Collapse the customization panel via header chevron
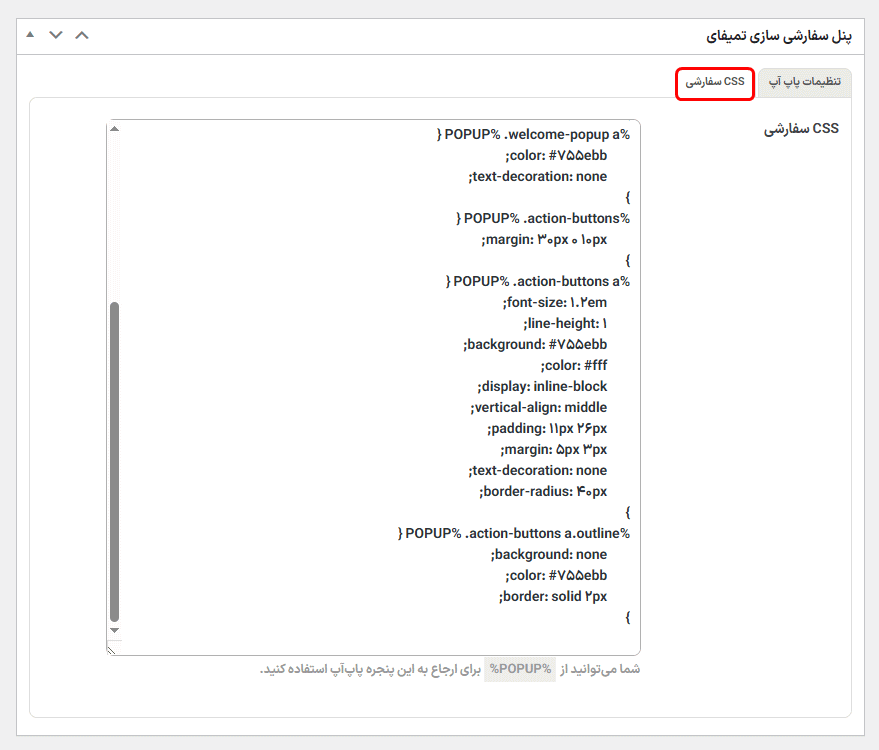Viewport: 879px width, 750px height. 56,35
